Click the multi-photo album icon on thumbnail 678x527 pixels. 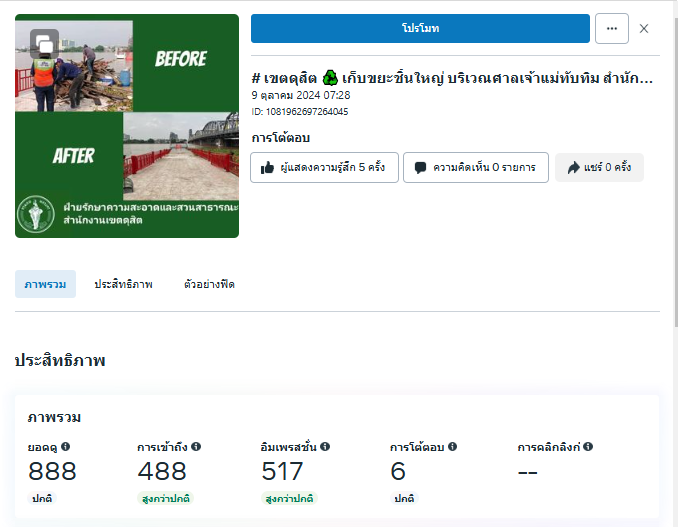tap(45, 44)
